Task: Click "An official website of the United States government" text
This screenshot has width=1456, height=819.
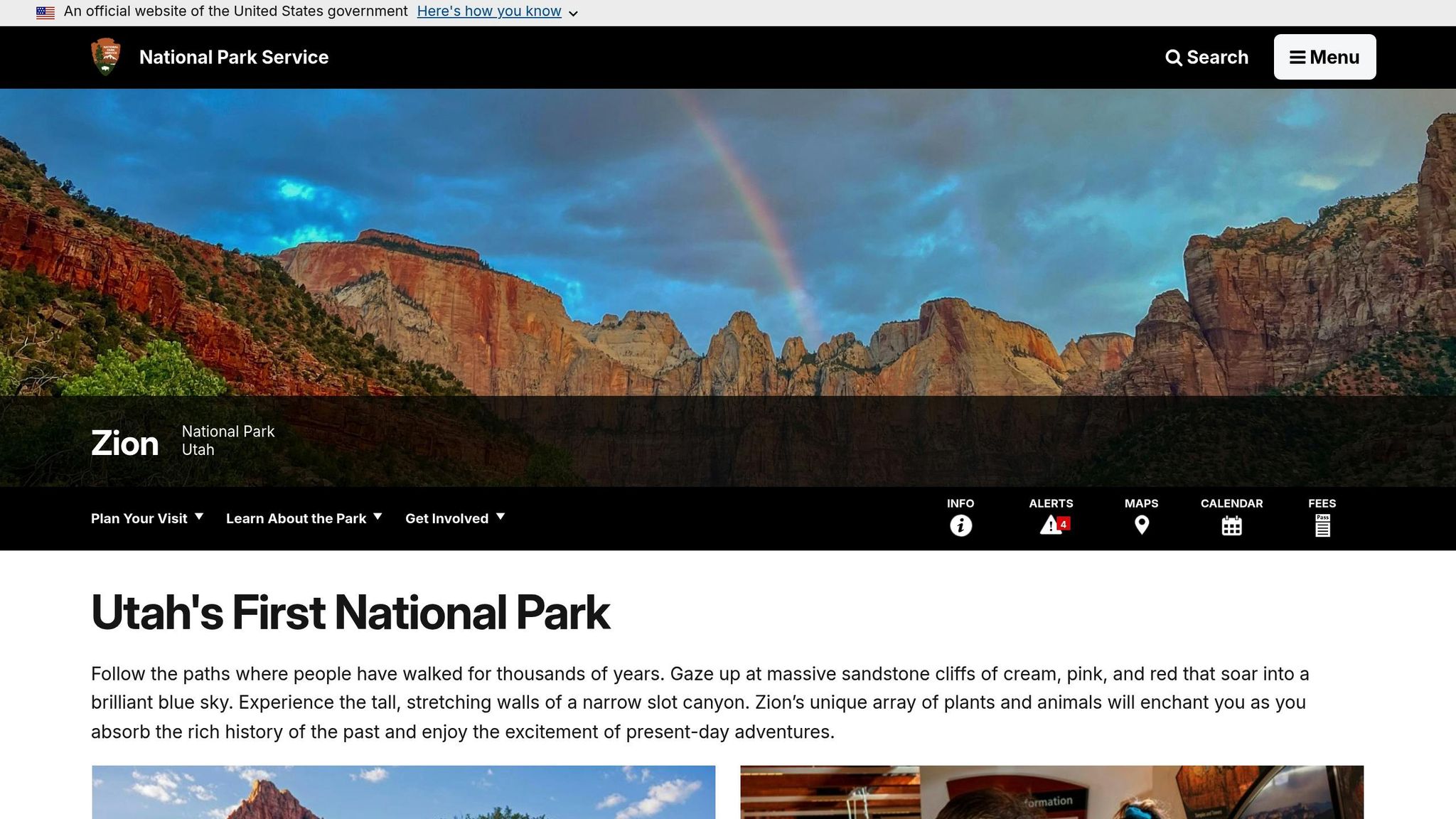Action: (235, 11)
